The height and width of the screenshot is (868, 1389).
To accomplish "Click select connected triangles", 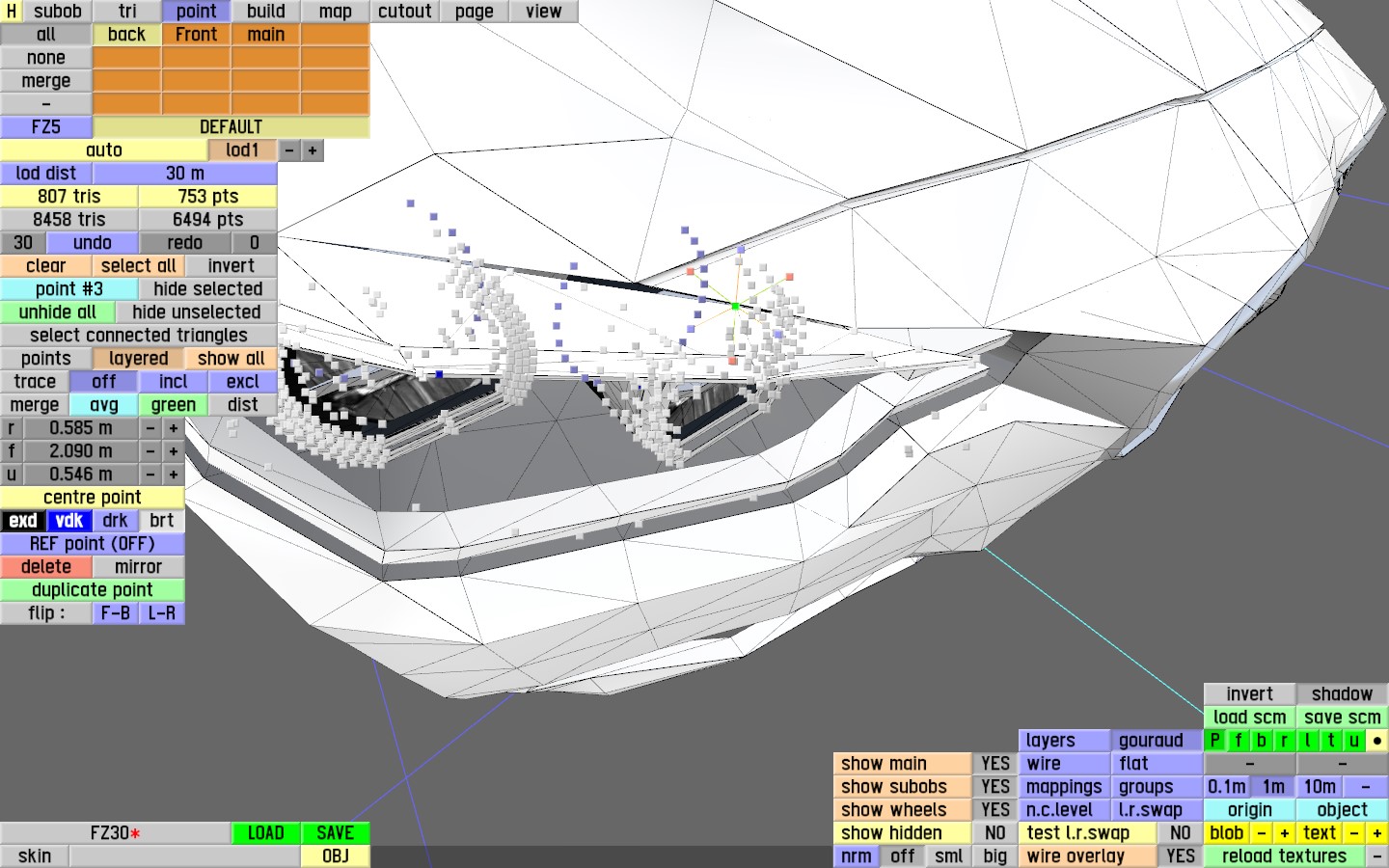I will point(139,336).
